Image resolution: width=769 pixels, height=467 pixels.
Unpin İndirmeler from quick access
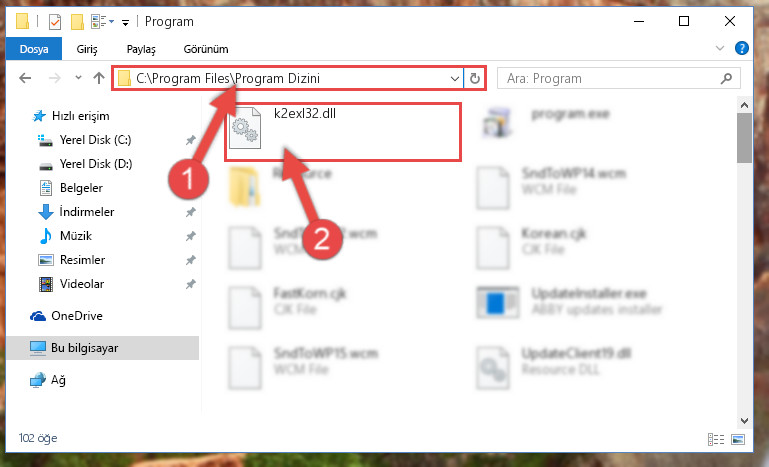pyautogui.click(x=190, y=212)
